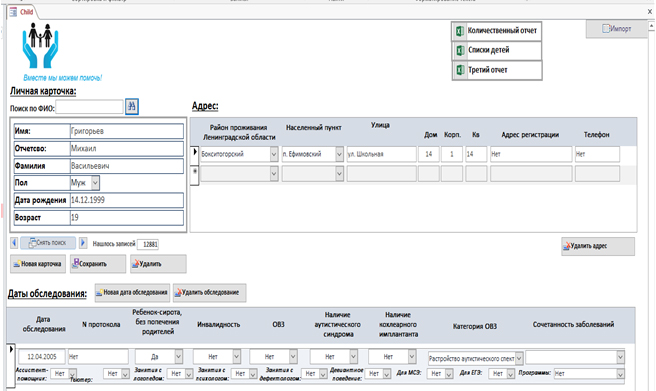Click the Возраст field showing 19
Screen dimensions: 656x391
[x=127, y=217]
